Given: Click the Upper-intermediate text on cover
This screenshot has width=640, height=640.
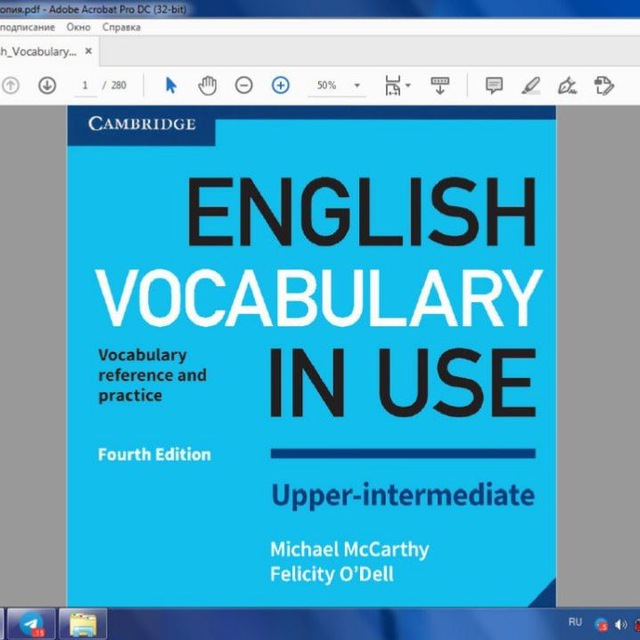Looking at the screenshot, I should coord(403,496).
